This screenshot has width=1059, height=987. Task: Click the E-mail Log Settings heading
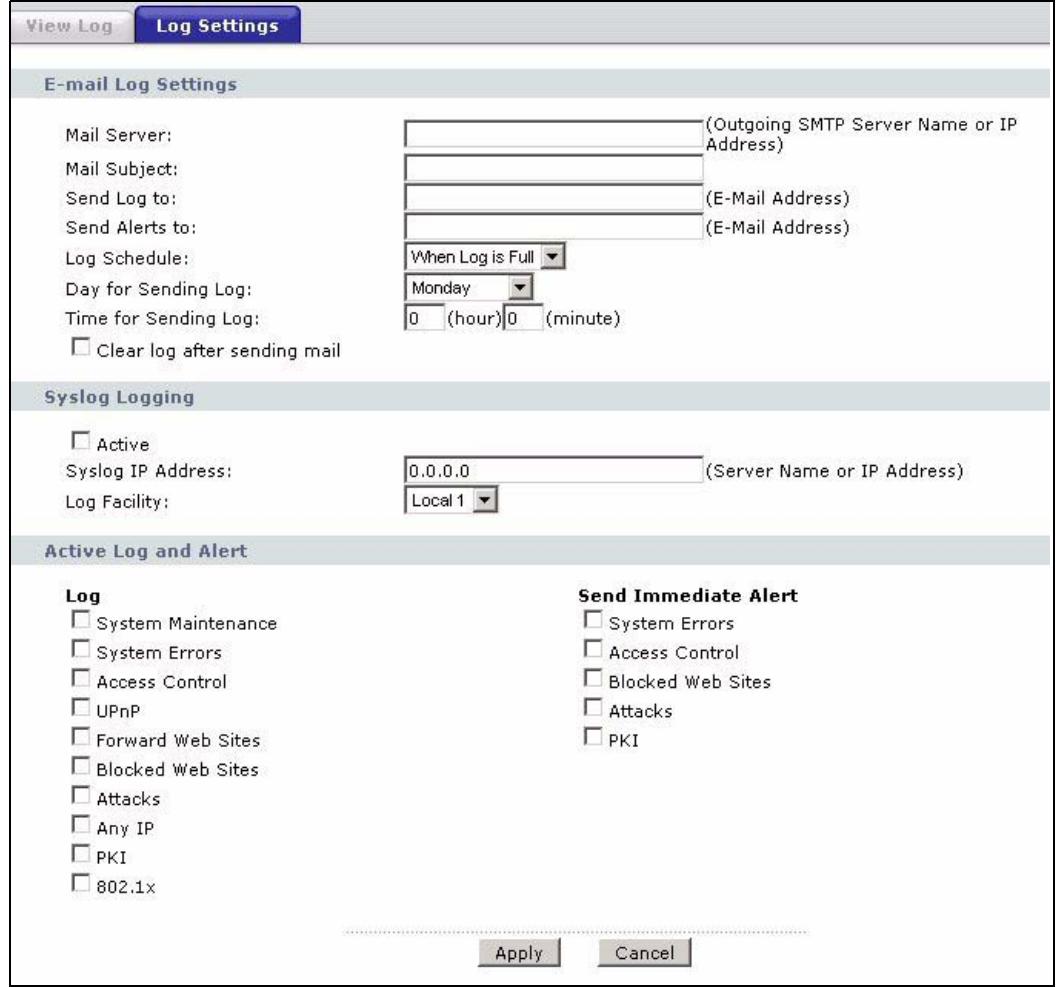click(140, 84)
